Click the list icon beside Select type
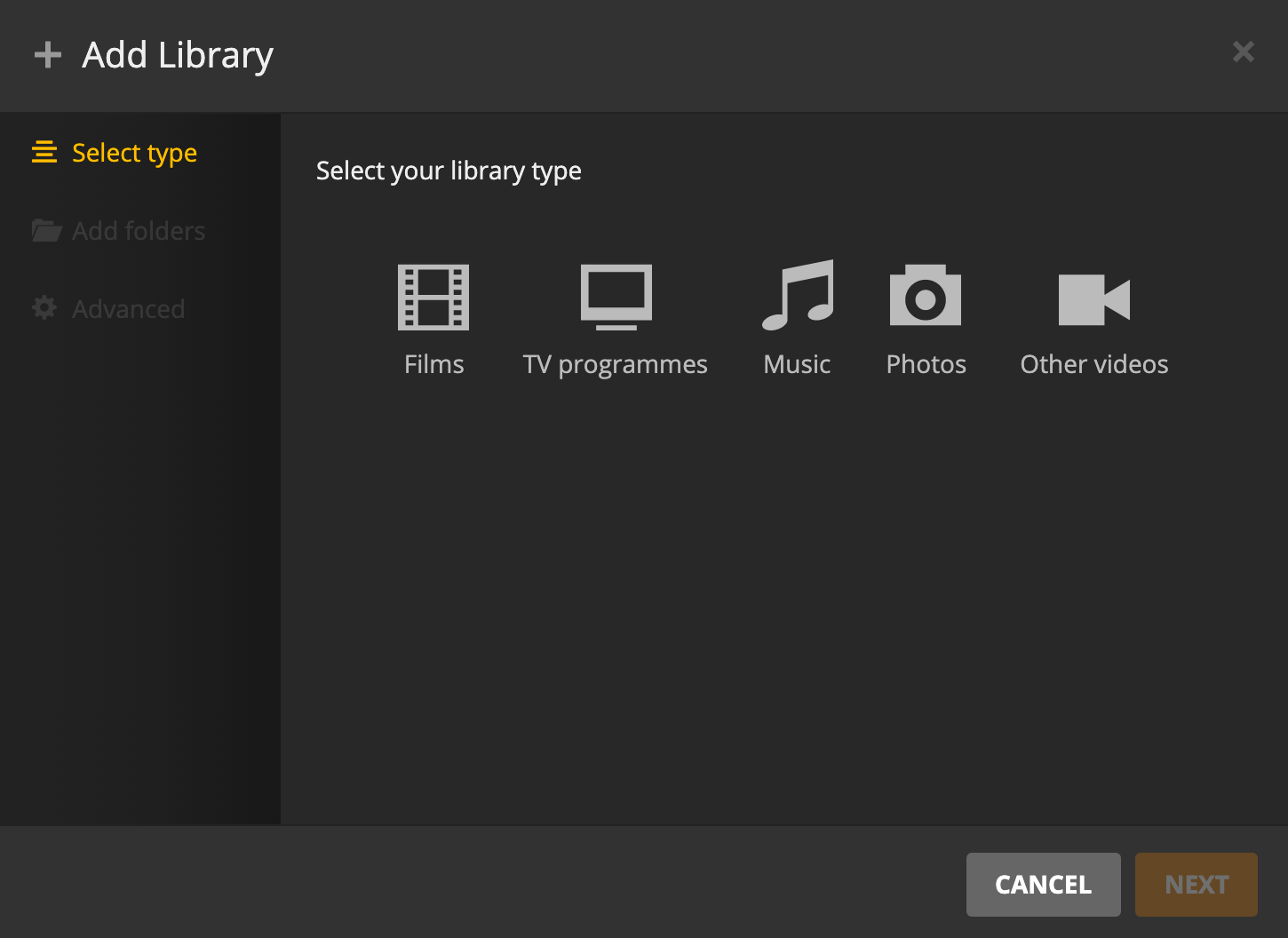Screen dimensions: 1288x938 pyautogui.click(x=44, y=152)
